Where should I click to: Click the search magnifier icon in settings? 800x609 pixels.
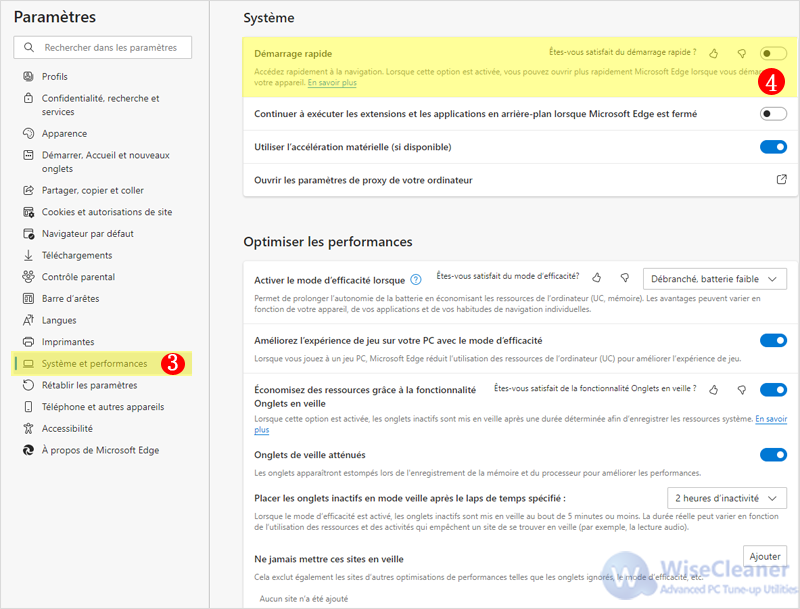tap(29, 47)
